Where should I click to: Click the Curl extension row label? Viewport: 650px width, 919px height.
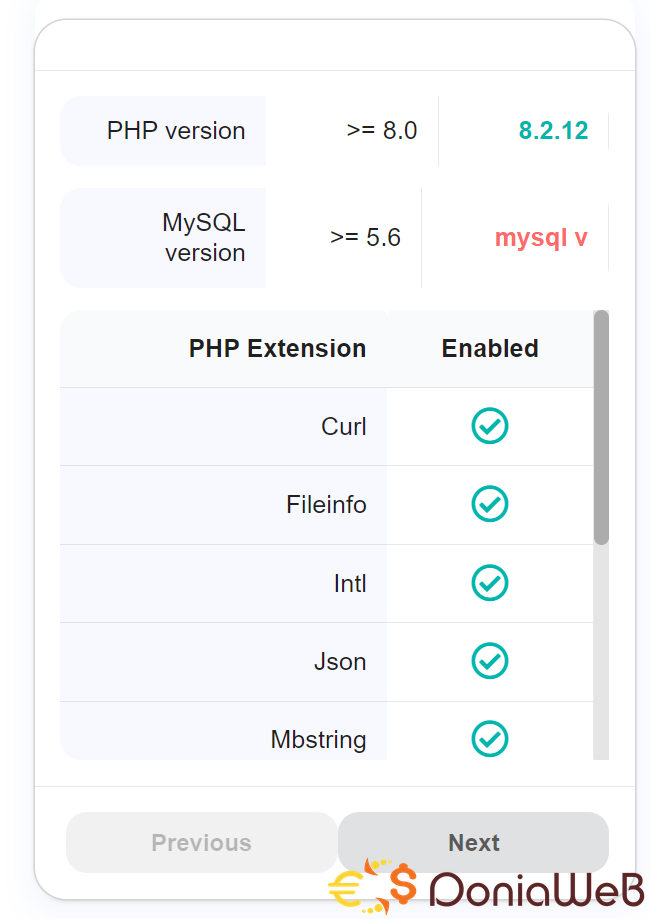click(x=343, y=426)
